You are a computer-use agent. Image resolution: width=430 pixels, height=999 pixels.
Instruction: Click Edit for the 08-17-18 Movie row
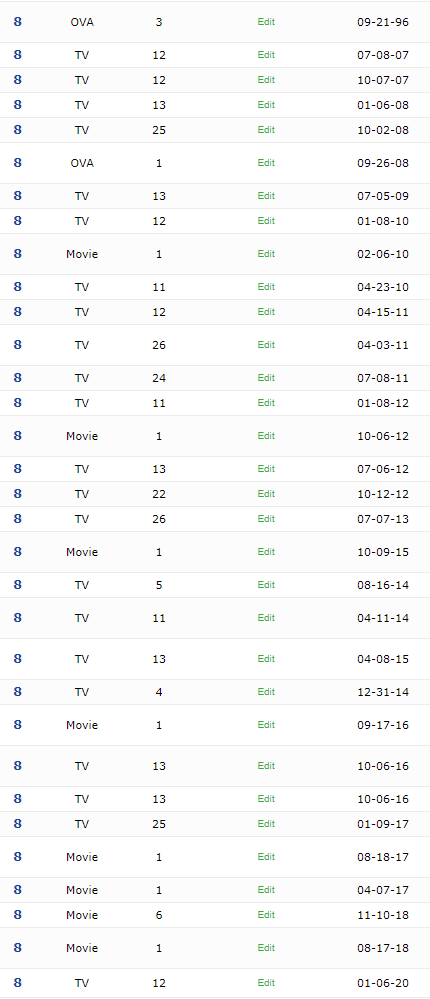coord(266,948)
